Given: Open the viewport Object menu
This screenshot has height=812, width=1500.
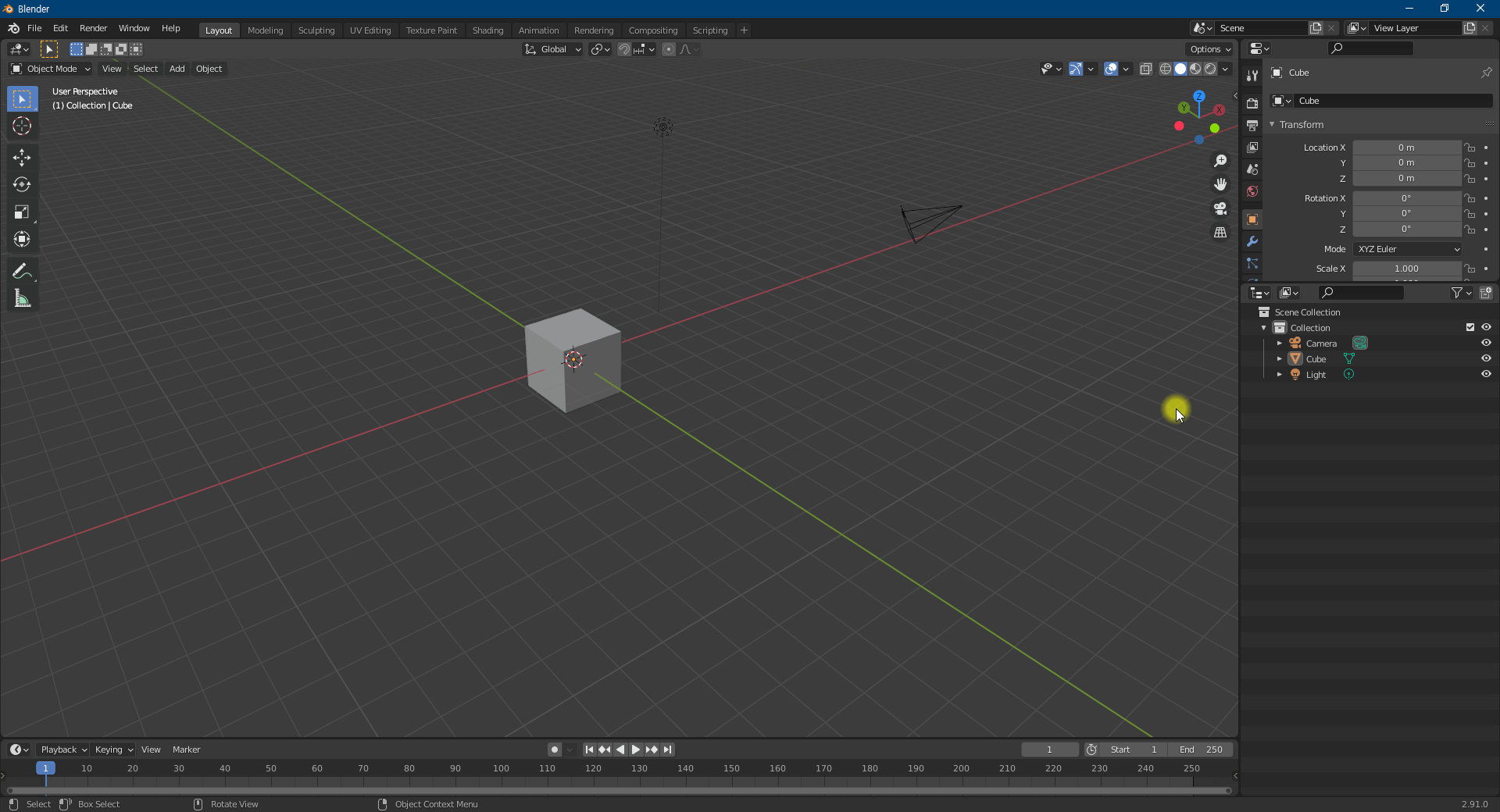Looking at the screenshot, I should [209, 69].
